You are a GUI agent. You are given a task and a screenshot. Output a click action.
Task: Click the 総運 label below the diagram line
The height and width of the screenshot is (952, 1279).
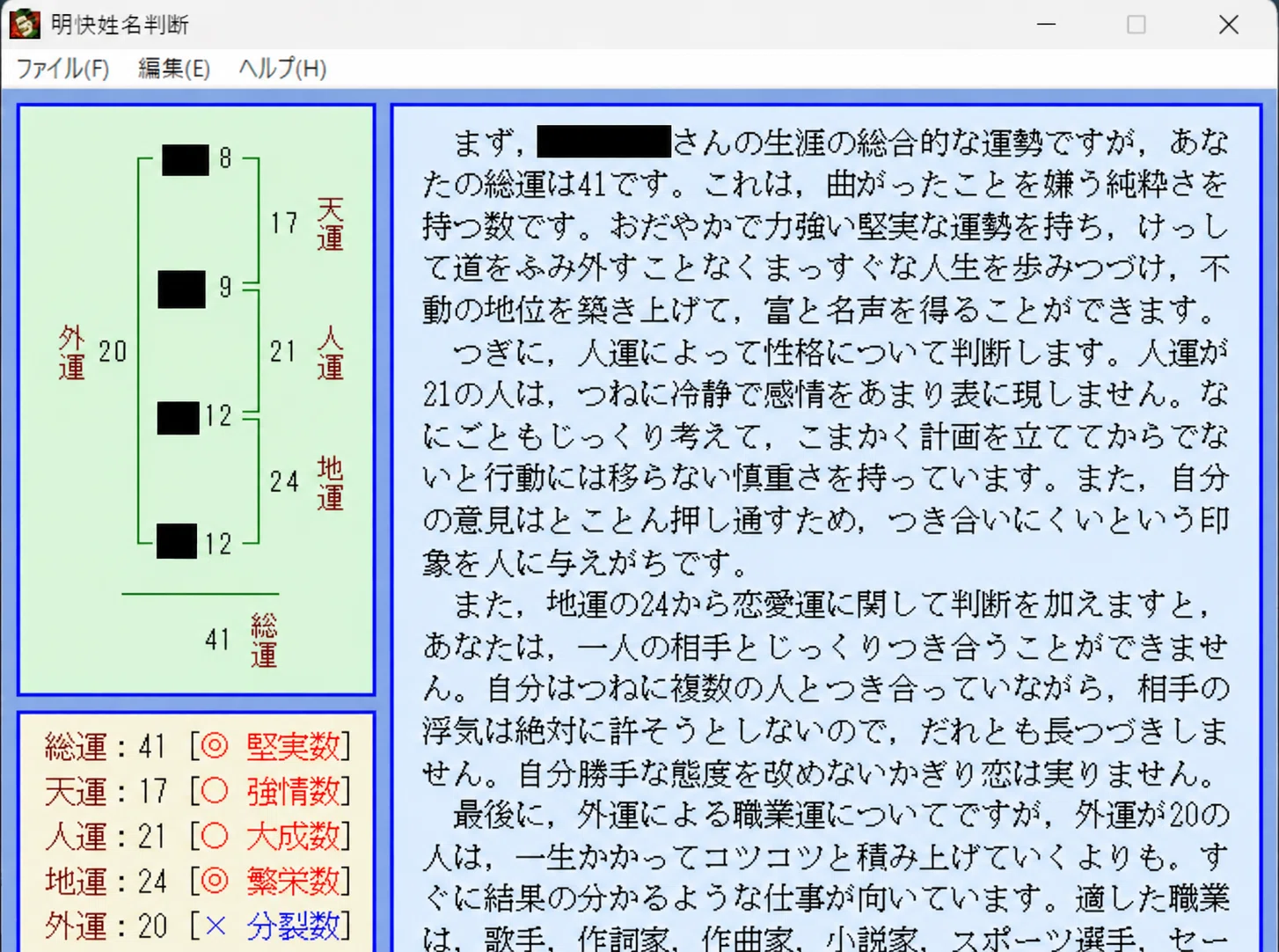[x=264, y=641]
